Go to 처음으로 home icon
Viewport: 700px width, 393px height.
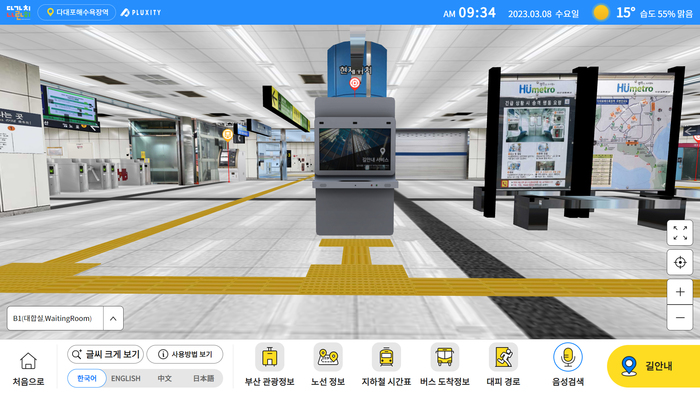tap(28, 361)
